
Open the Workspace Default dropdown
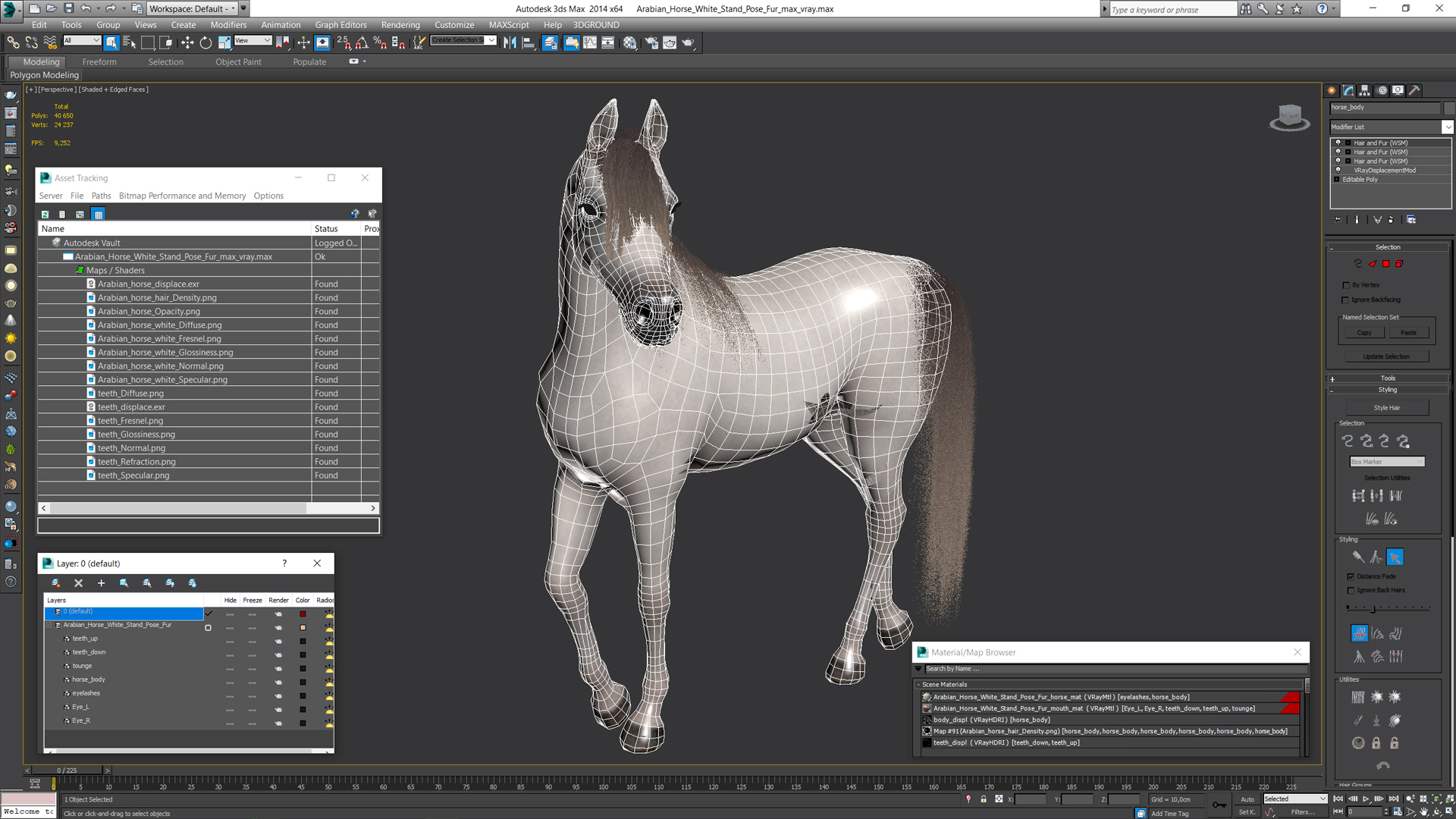192,8
